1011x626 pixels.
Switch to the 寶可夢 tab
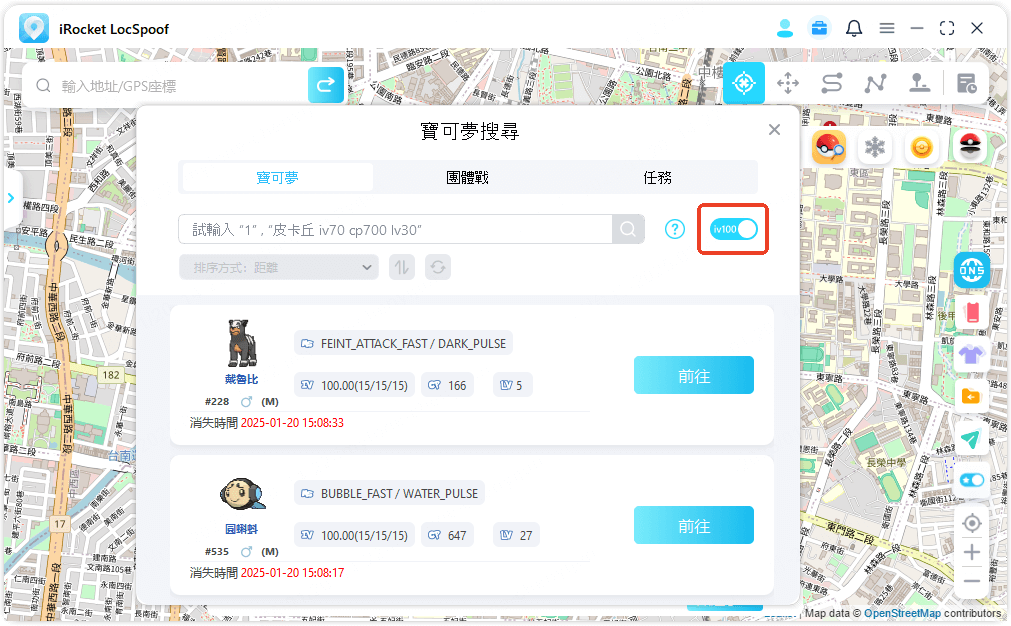[278, 177]
